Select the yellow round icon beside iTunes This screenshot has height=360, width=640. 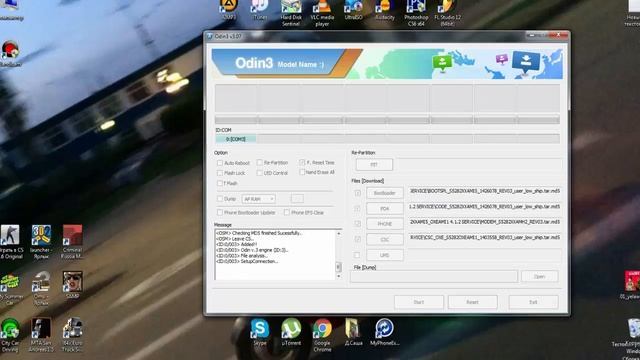[x=229, y=10]
